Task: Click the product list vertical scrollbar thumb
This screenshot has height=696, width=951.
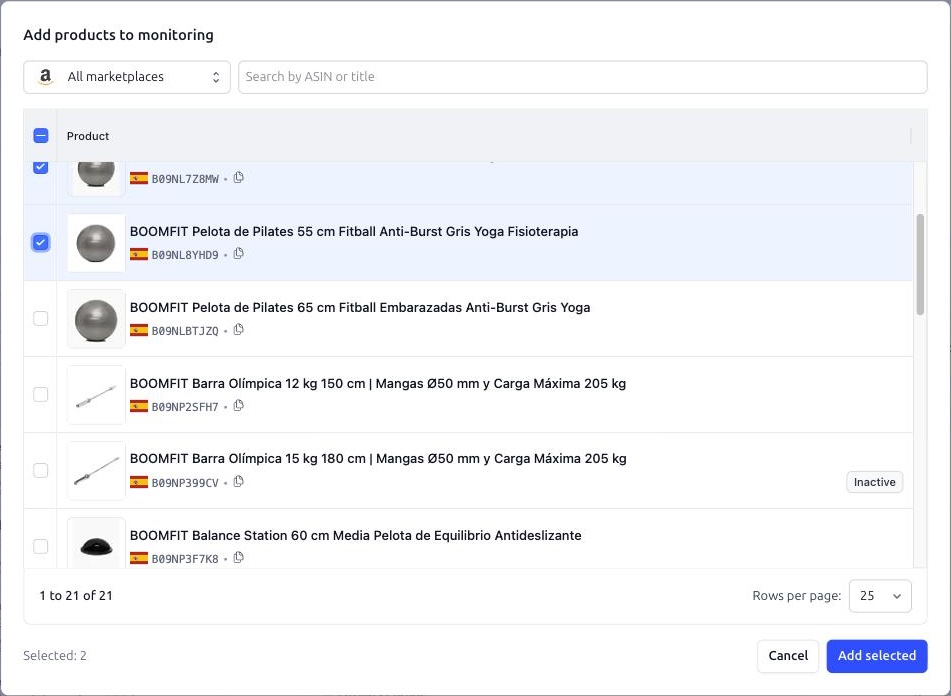Action: 920,264
